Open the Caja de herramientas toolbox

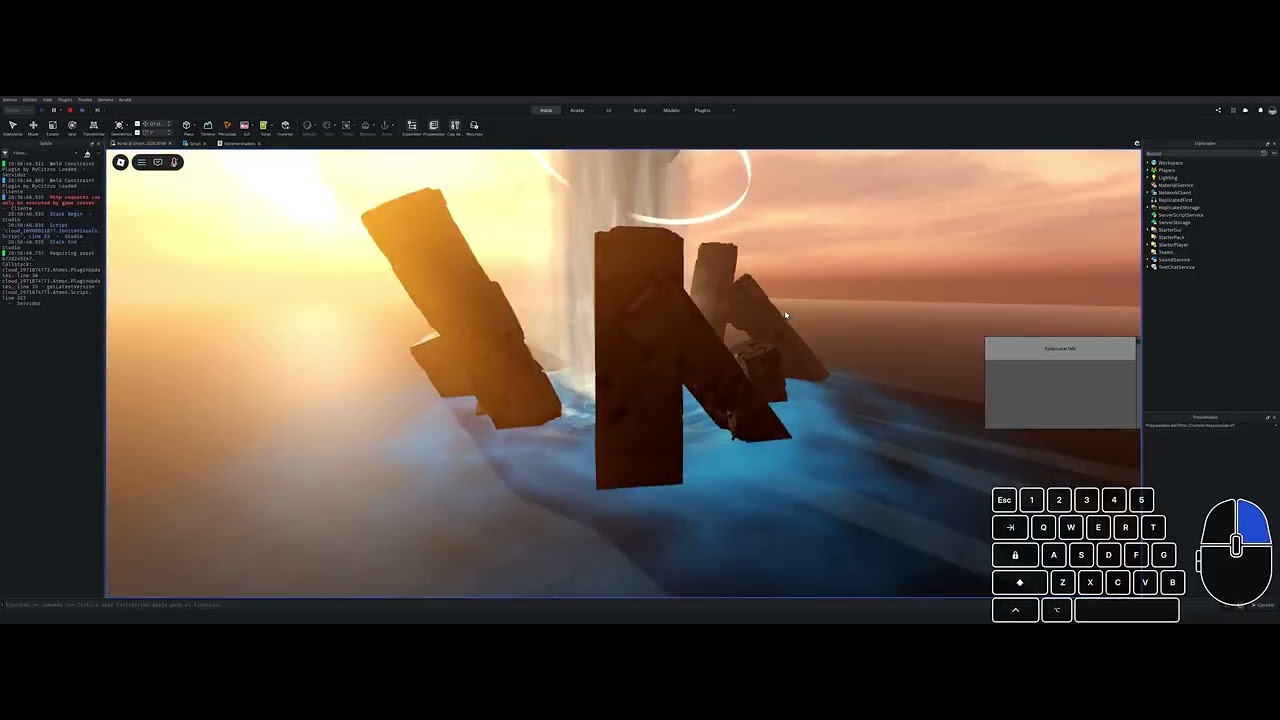coord(455,127)
